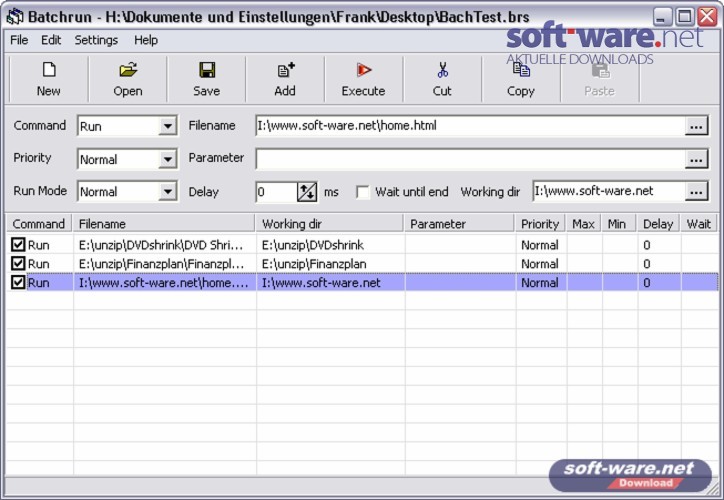
Task: Click the Paste toolbar icon
Action: tap(600, 70)
